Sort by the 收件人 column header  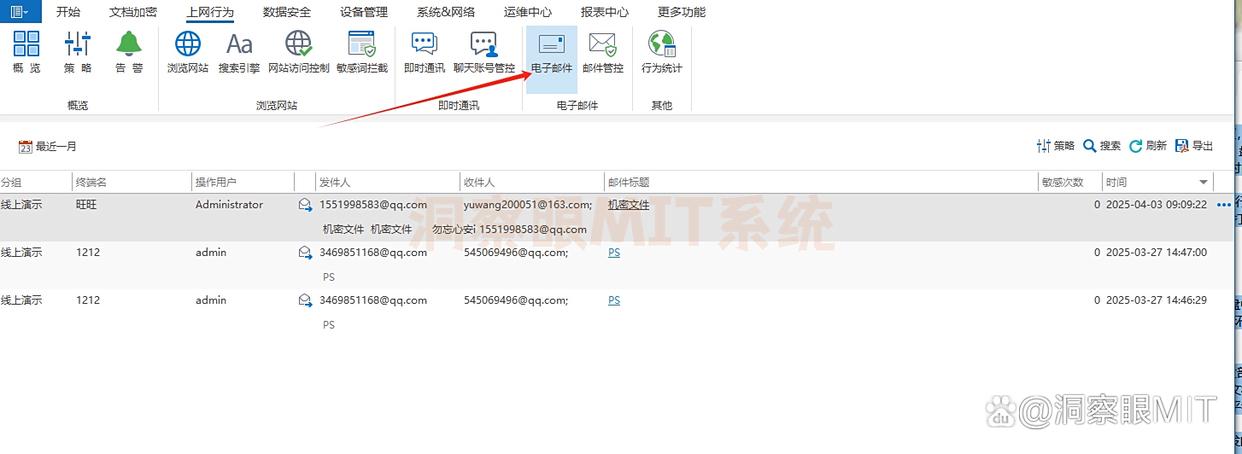click(479, 182)
